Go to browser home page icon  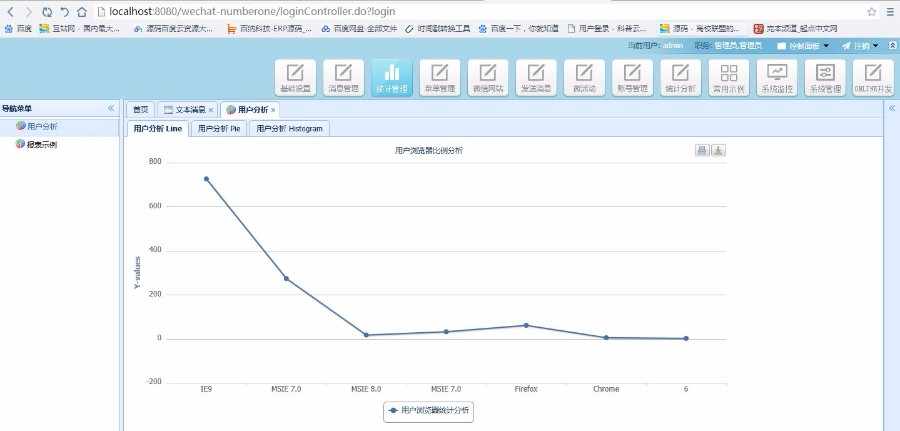coord(82,11)
